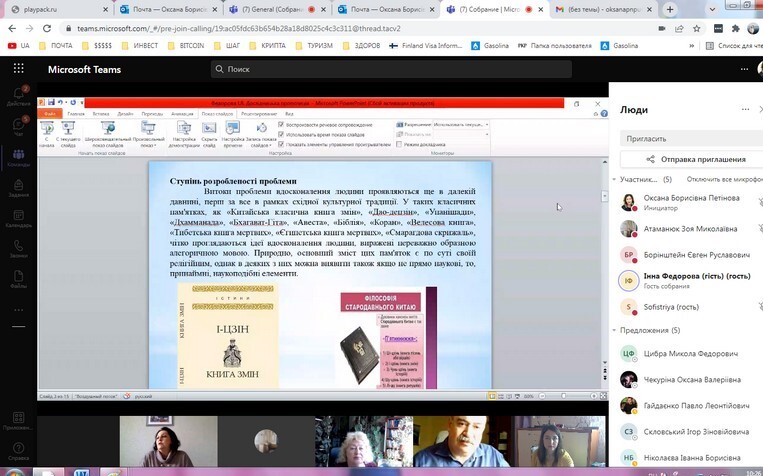Click the Teams search field

400,69
